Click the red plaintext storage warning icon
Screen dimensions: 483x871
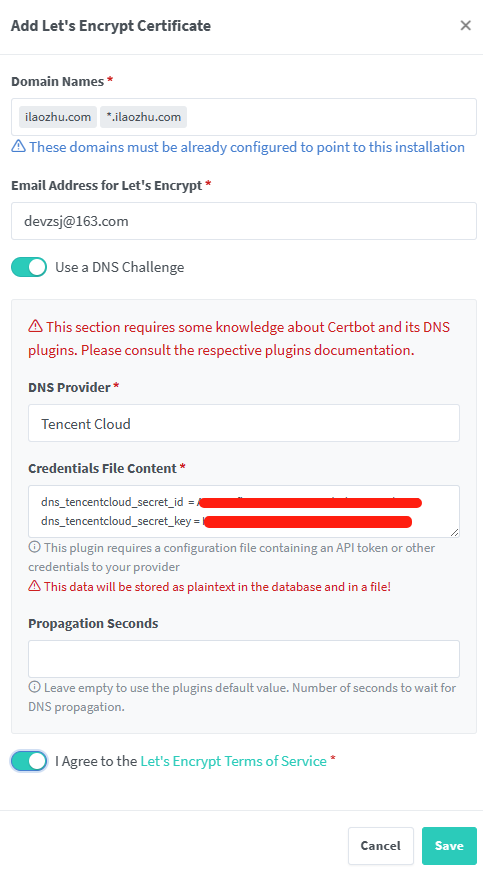[34, 586]
